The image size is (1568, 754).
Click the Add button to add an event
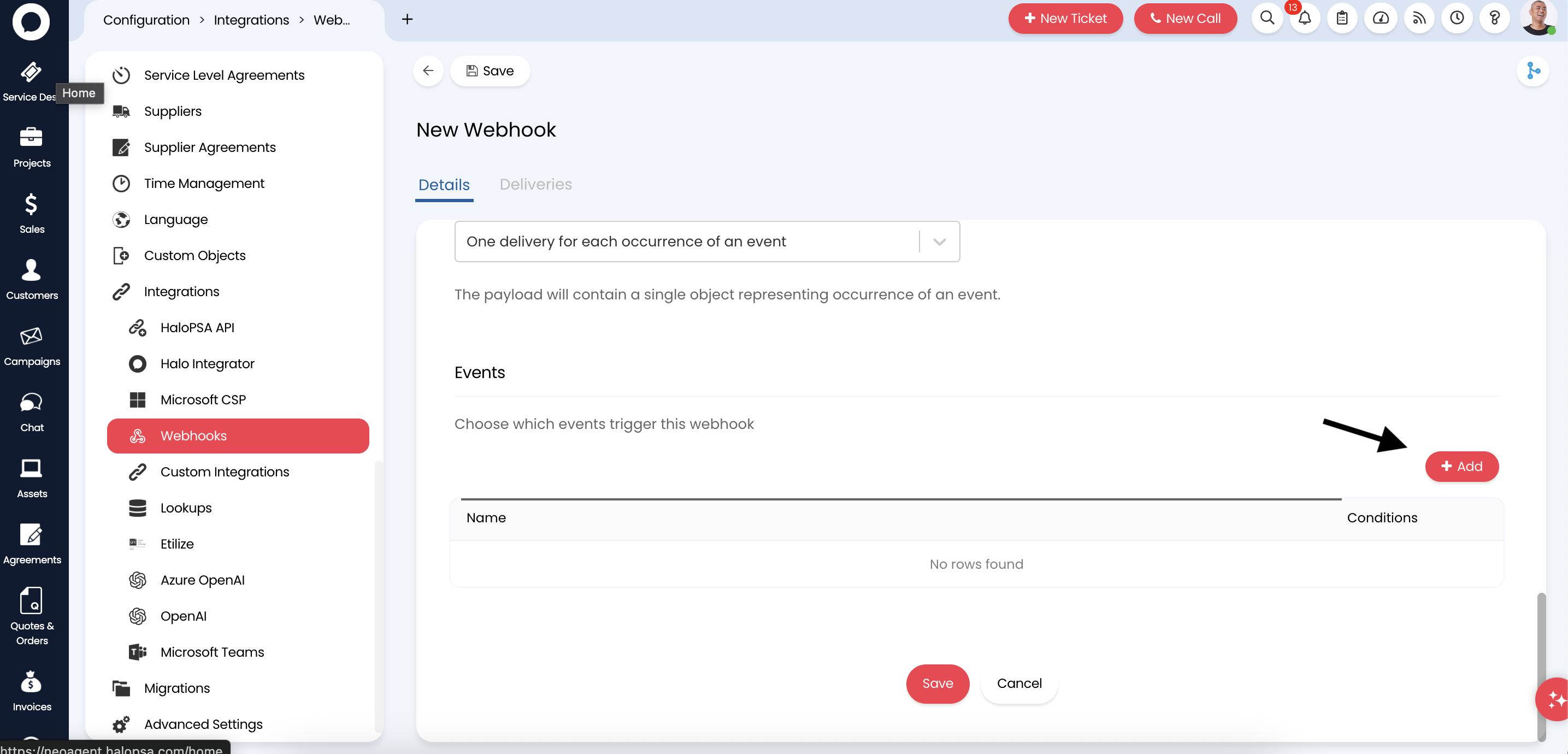coord(1462,466)
